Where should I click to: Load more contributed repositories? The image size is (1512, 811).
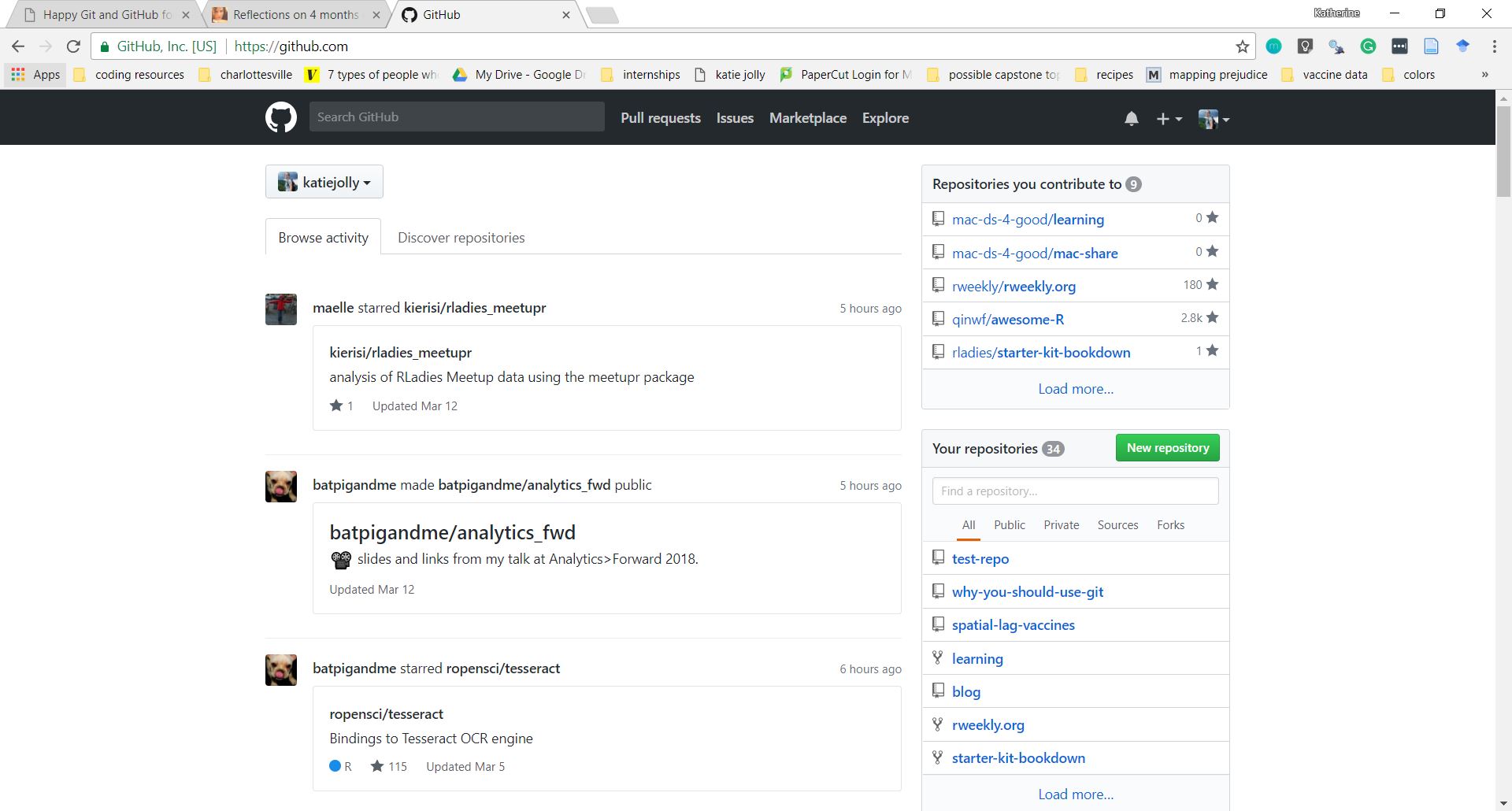click(1076, 388)
